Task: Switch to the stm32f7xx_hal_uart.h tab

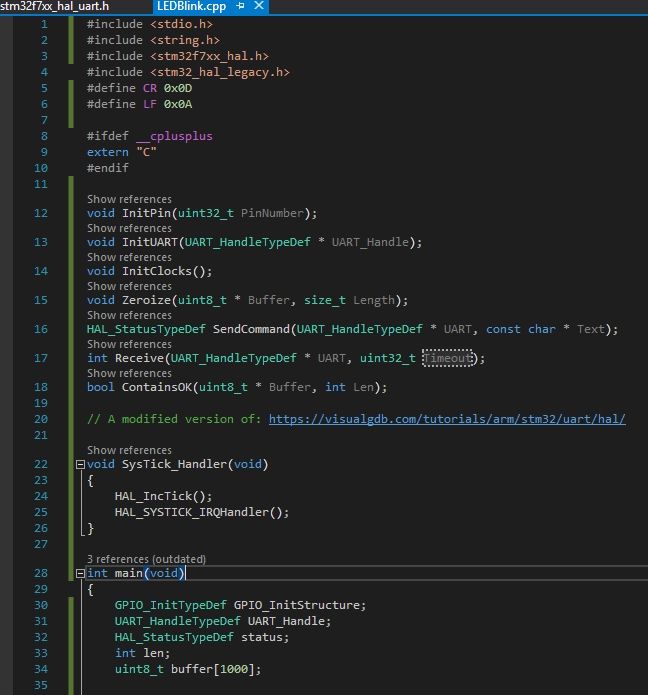Action: coord(55,6)
